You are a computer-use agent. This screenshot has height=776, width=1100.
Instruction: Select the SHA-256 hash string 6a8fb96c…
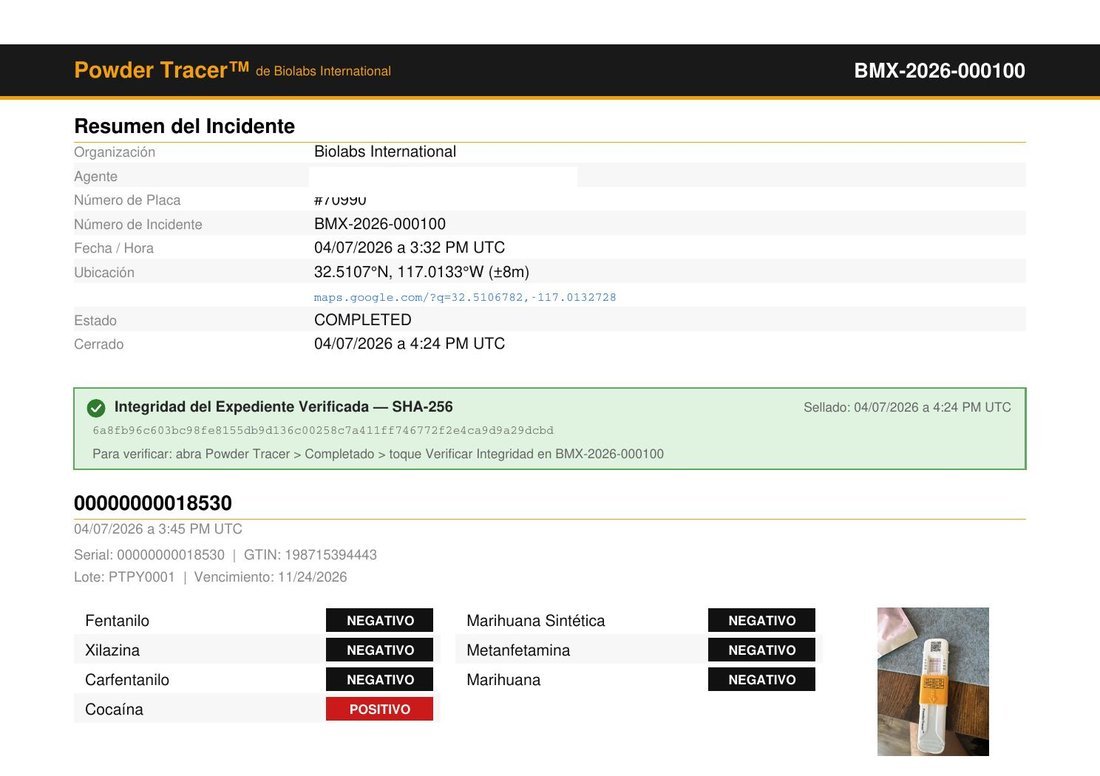[x=323, y=430]
